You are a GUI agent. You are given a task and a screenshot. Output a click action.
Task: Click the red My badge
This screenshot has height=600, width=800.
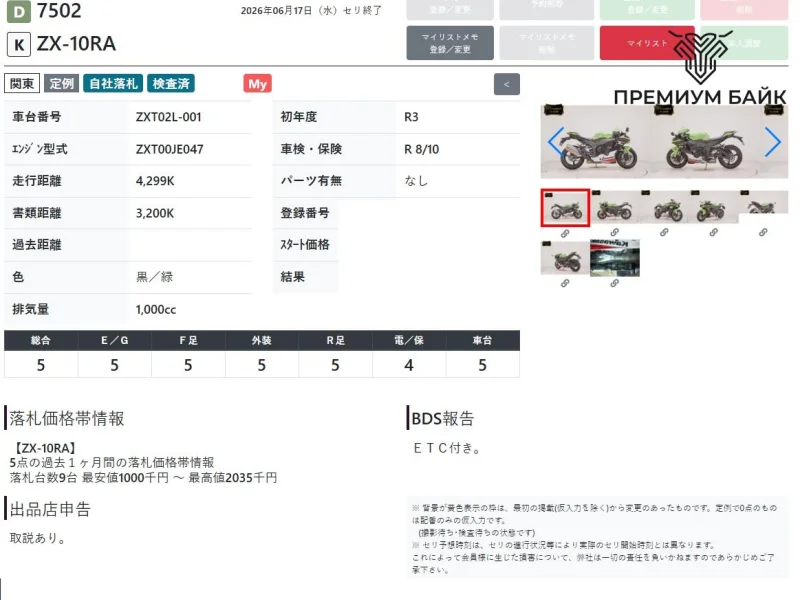(258, 84)
